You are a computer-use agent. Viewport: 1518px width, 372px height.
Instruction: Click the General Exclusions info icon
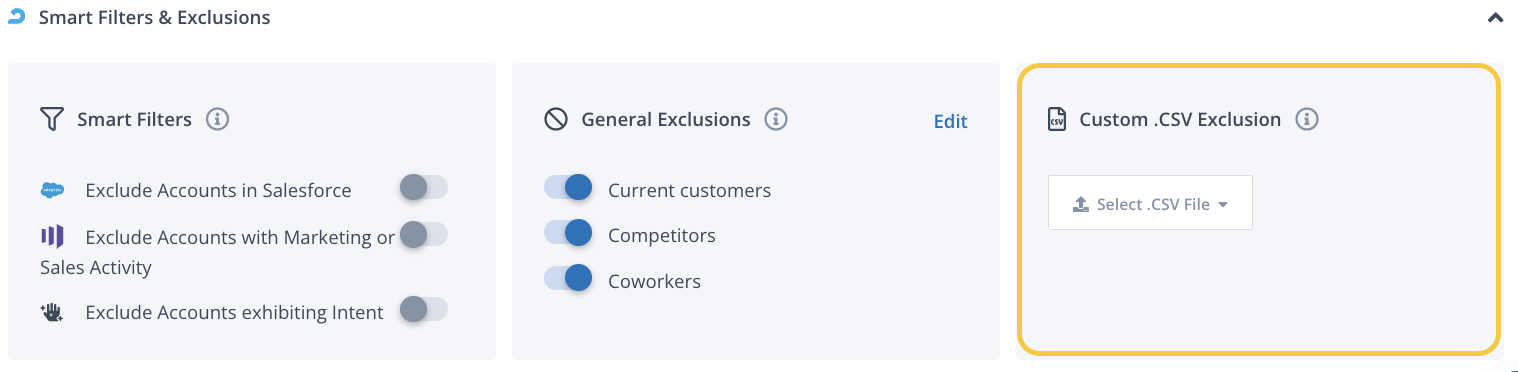775,120
